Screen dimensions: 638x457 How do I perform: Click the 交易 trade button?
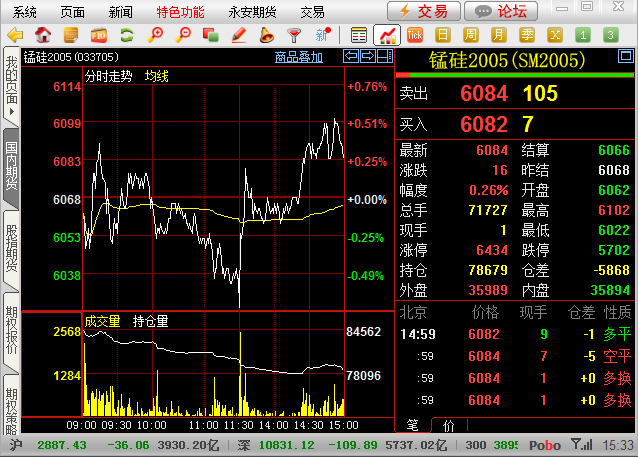click(x=424, y=11)
